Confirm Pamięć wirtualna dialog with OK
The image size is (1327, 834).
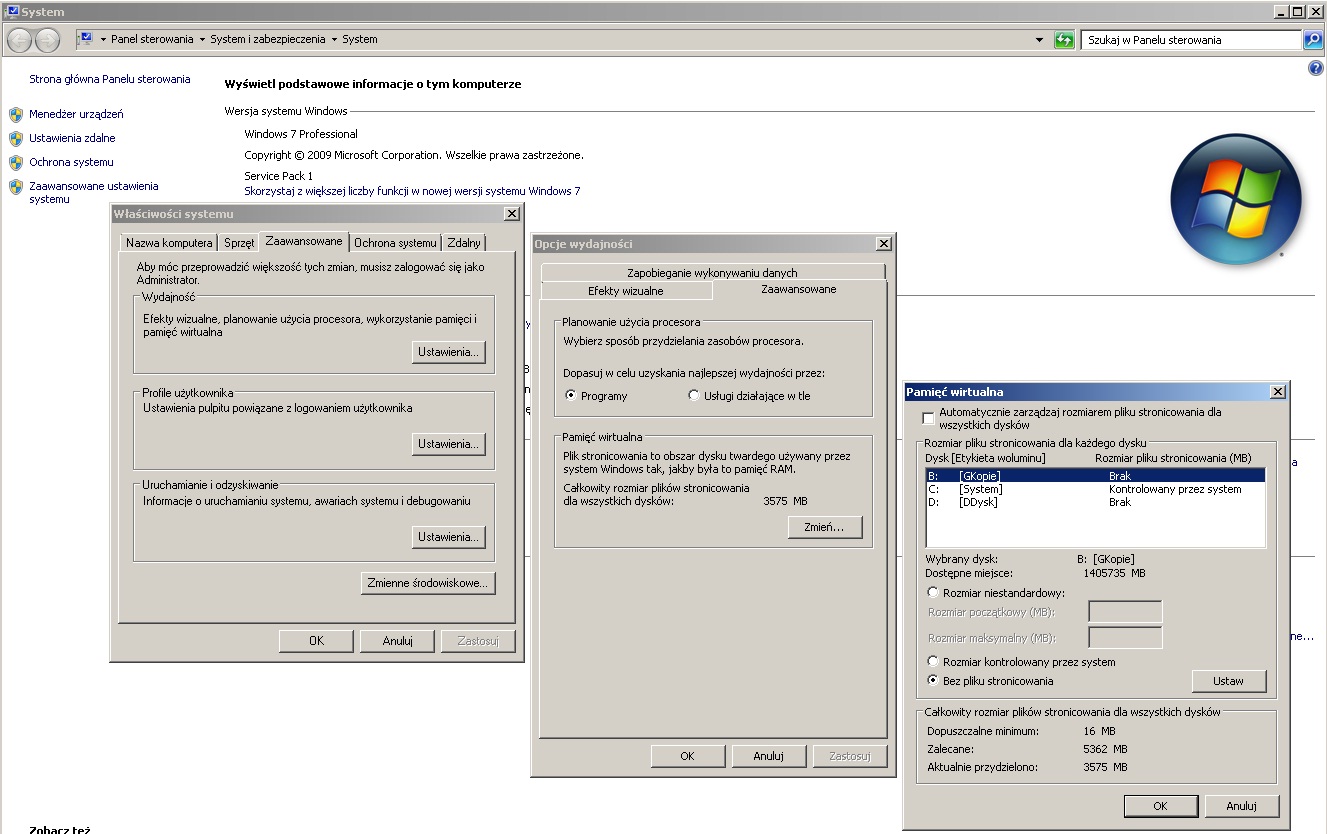[1160, 806]
